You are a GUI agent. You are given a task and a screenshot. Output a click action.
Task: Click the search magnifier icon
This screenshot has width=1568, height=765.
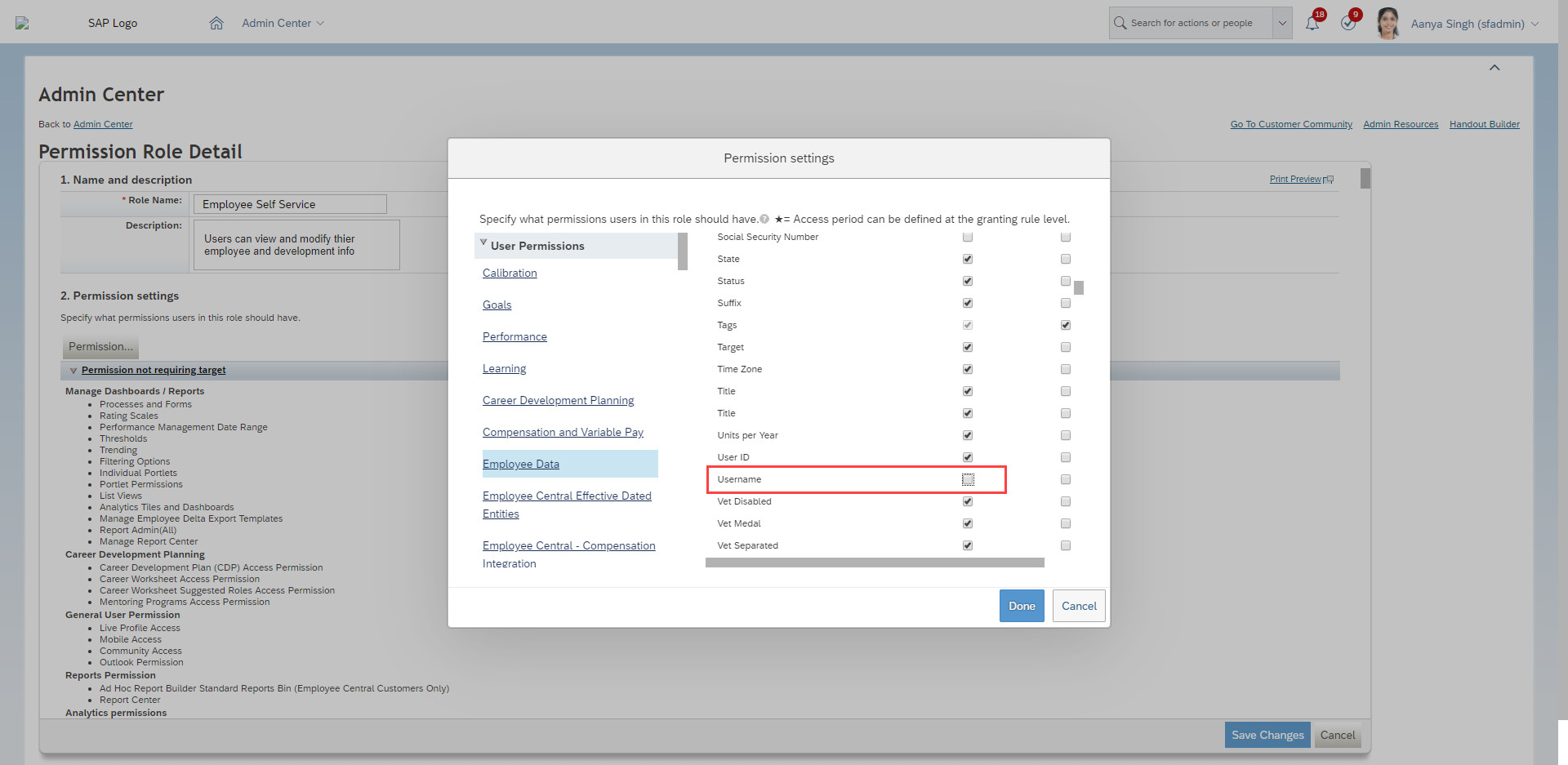pyautogui.click(x=1120, y=23)
